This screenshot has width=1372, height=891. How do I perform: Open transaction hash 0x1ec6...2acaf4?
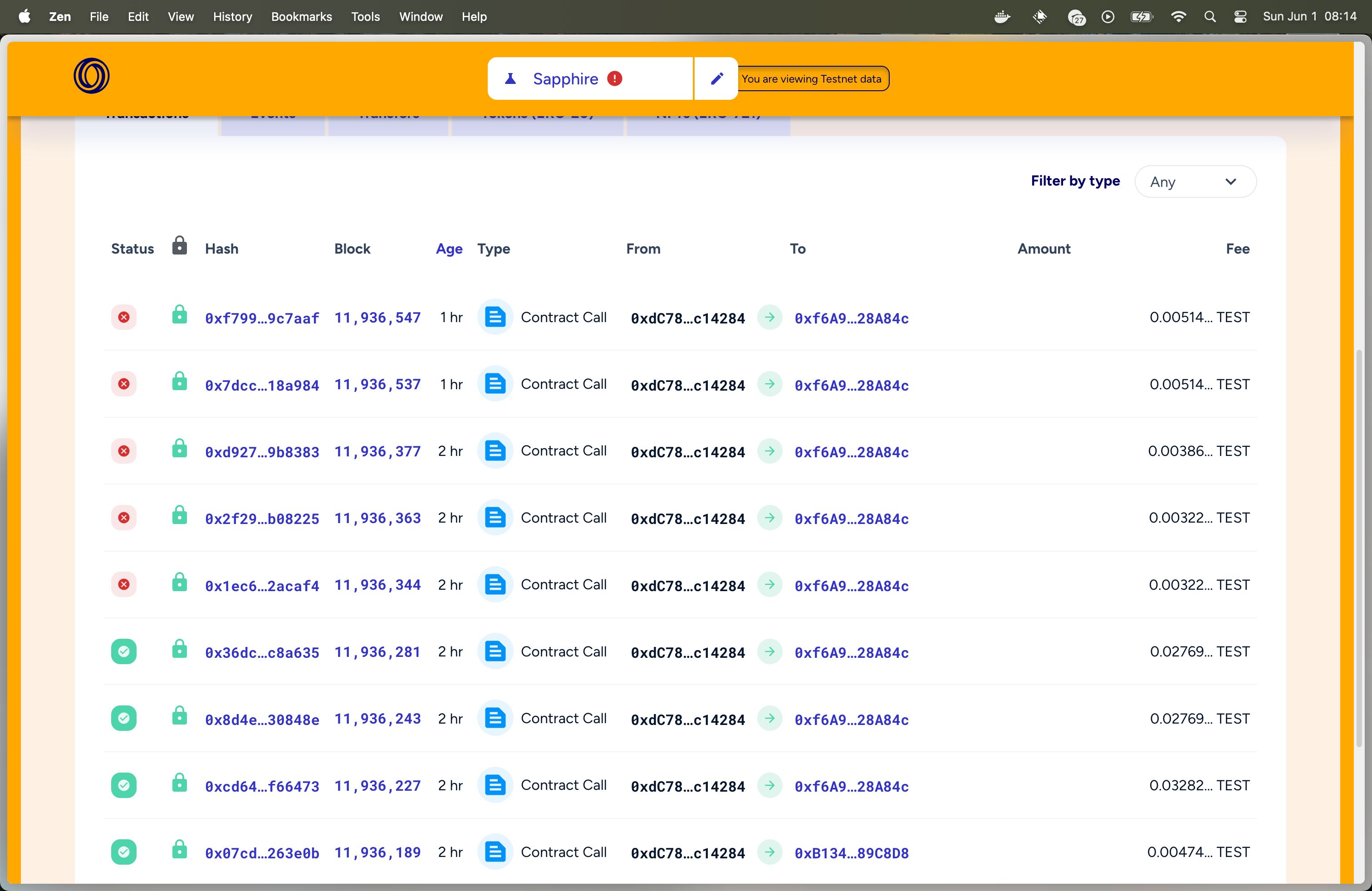[262, 586]
